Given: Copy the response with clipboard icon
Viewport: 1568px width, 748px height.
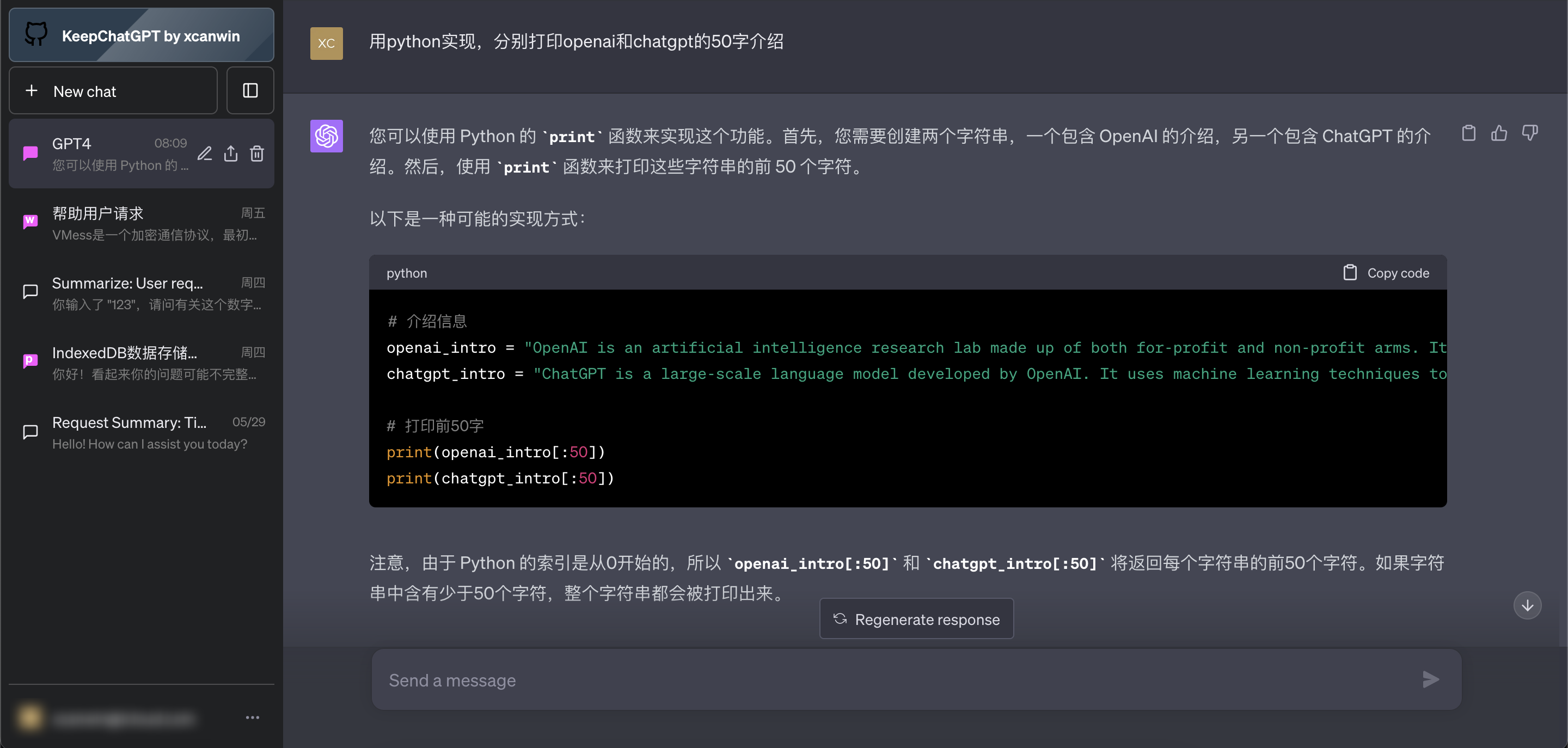Looking at the screenshot, I should (1469, 133).
